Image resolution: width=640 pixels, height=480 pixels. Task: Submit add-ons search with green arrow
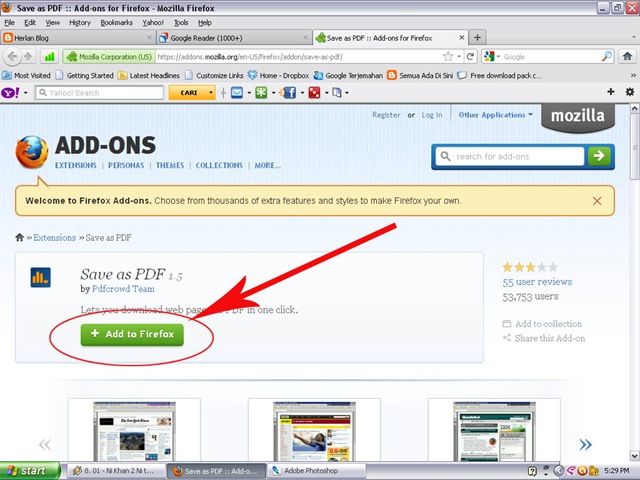(599, 156)
